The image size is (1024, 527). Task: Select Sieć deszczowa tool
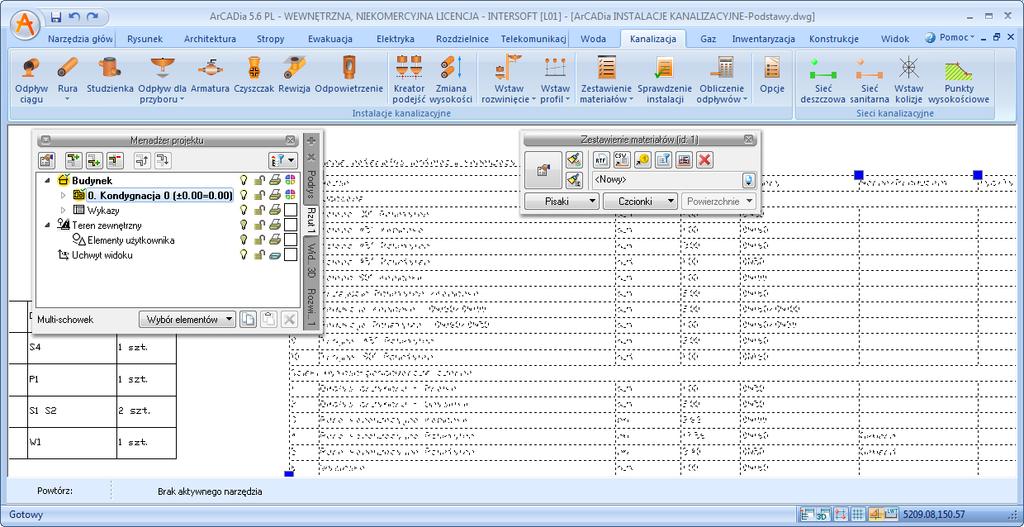pos(821,80)
